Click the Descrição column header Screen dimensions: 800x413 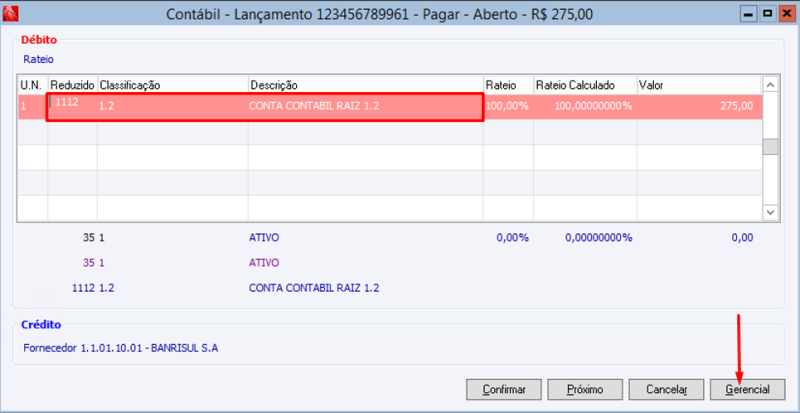coord(366,85)
